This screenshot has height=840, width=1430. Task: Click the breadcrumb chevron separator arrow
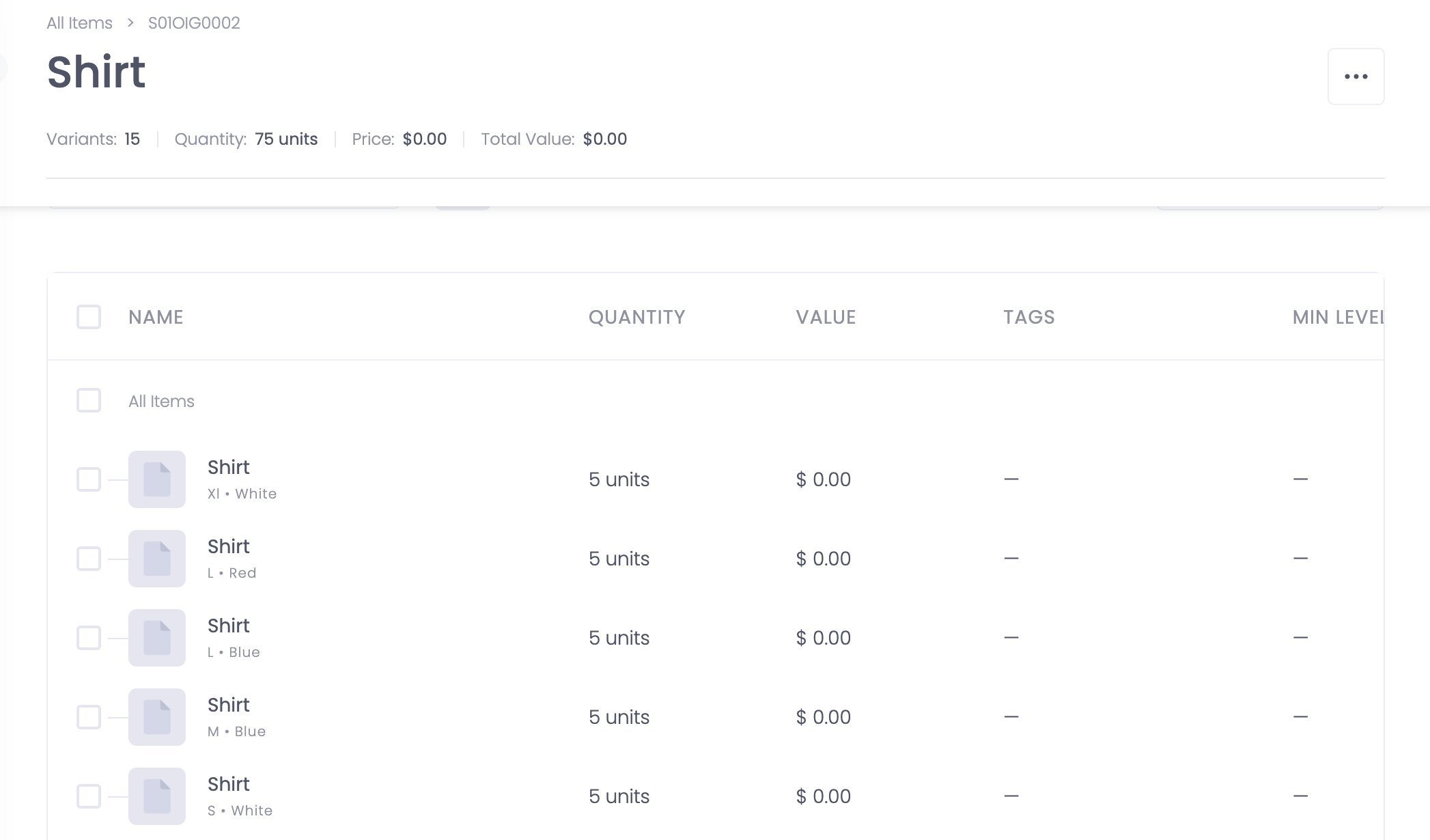(x=130, y=23)
